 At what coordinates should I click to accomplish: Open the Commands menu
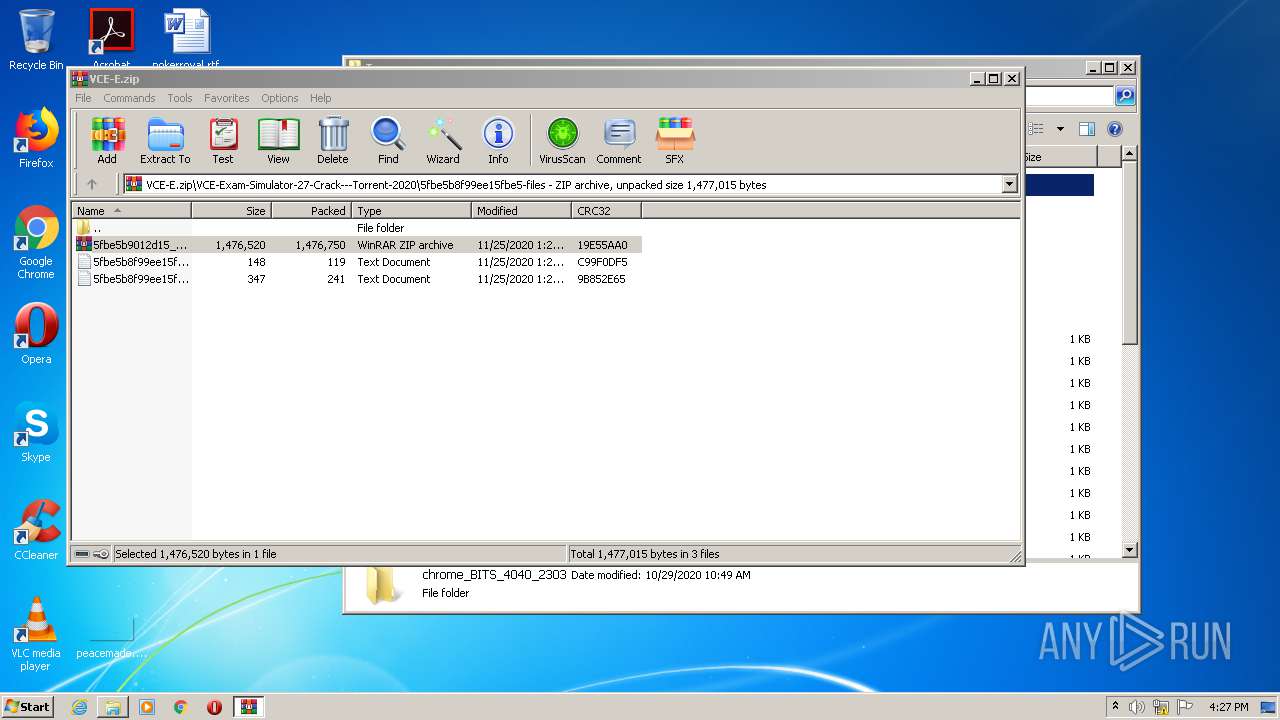tap(129, 98)
